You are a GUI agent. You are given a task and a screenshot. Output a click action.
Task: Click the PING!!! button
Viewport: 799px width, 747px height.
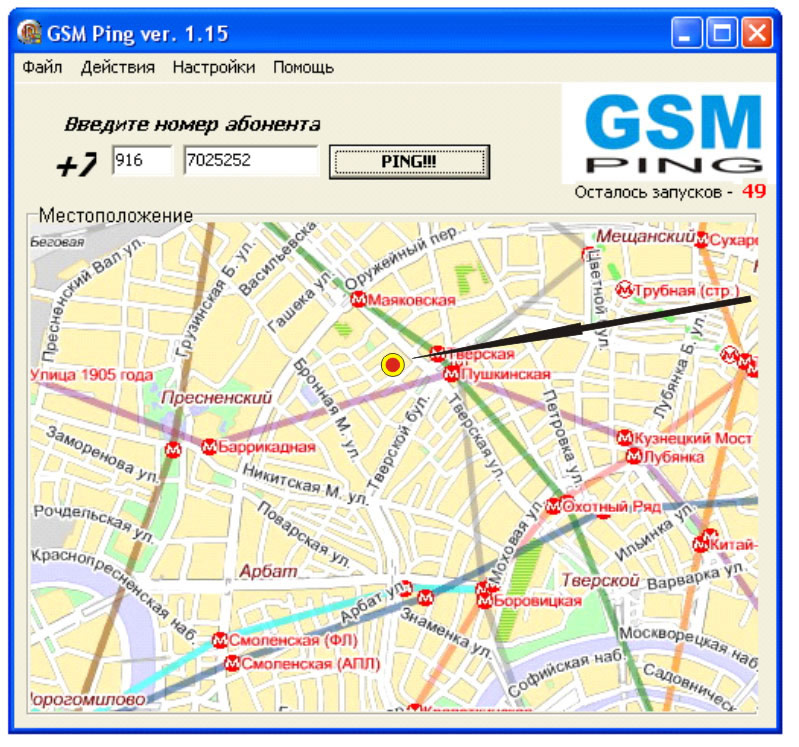[409, 162]
